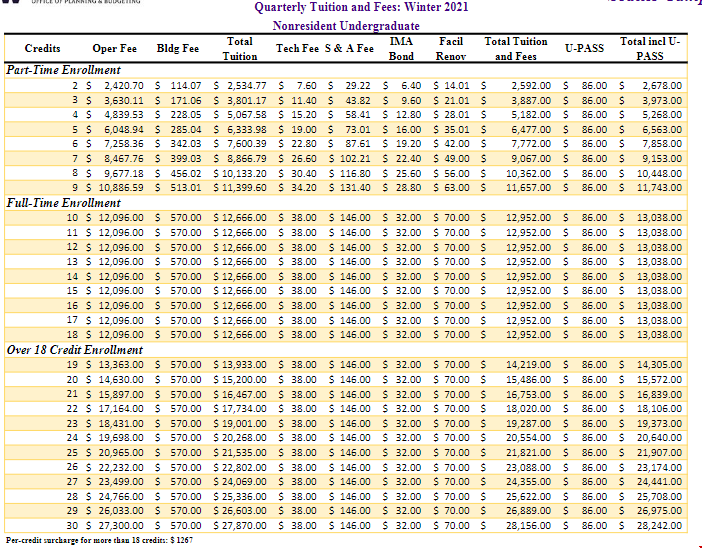This screenshot has width=702, height=548.
Task: Select the S & A fee value 73.01
Action: [358, 130]
